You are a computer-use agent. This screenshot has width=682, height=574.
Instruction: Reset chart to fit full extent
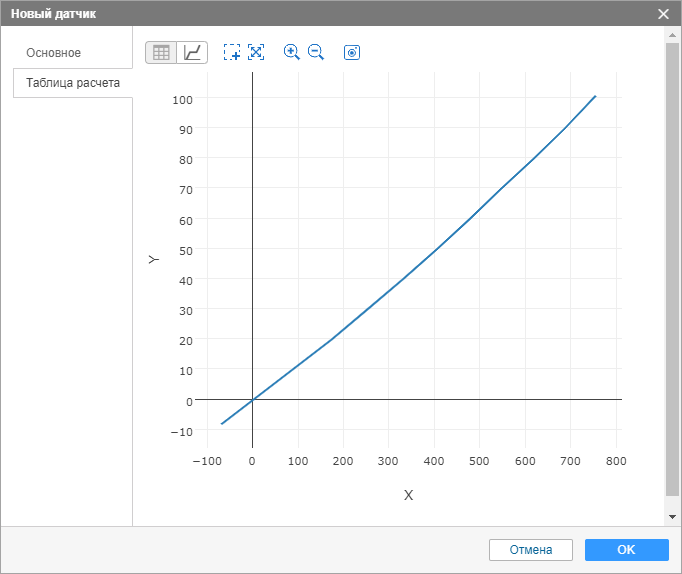[x=256, y=52]
